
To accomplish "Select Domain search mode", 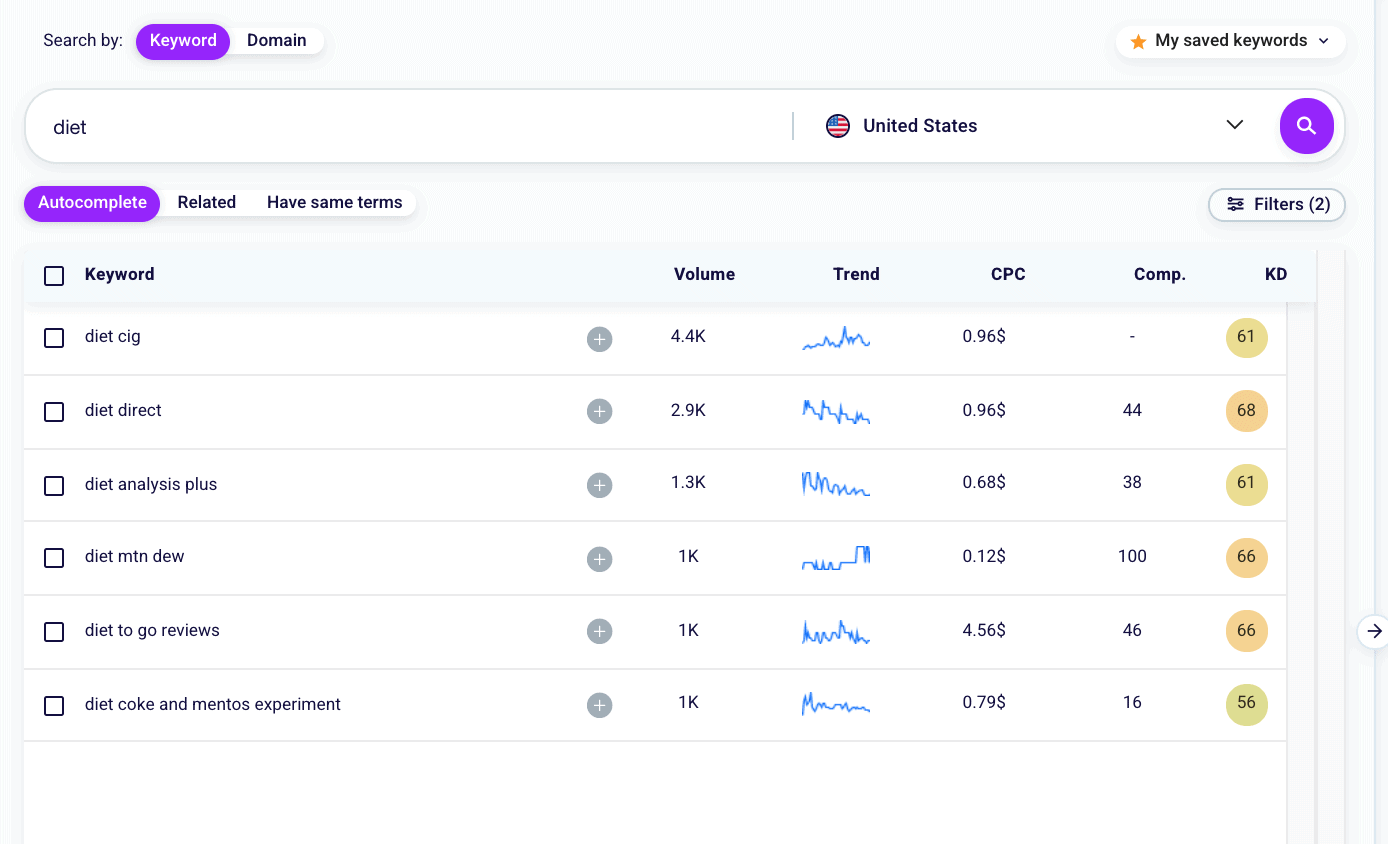I will pos(277,40).
